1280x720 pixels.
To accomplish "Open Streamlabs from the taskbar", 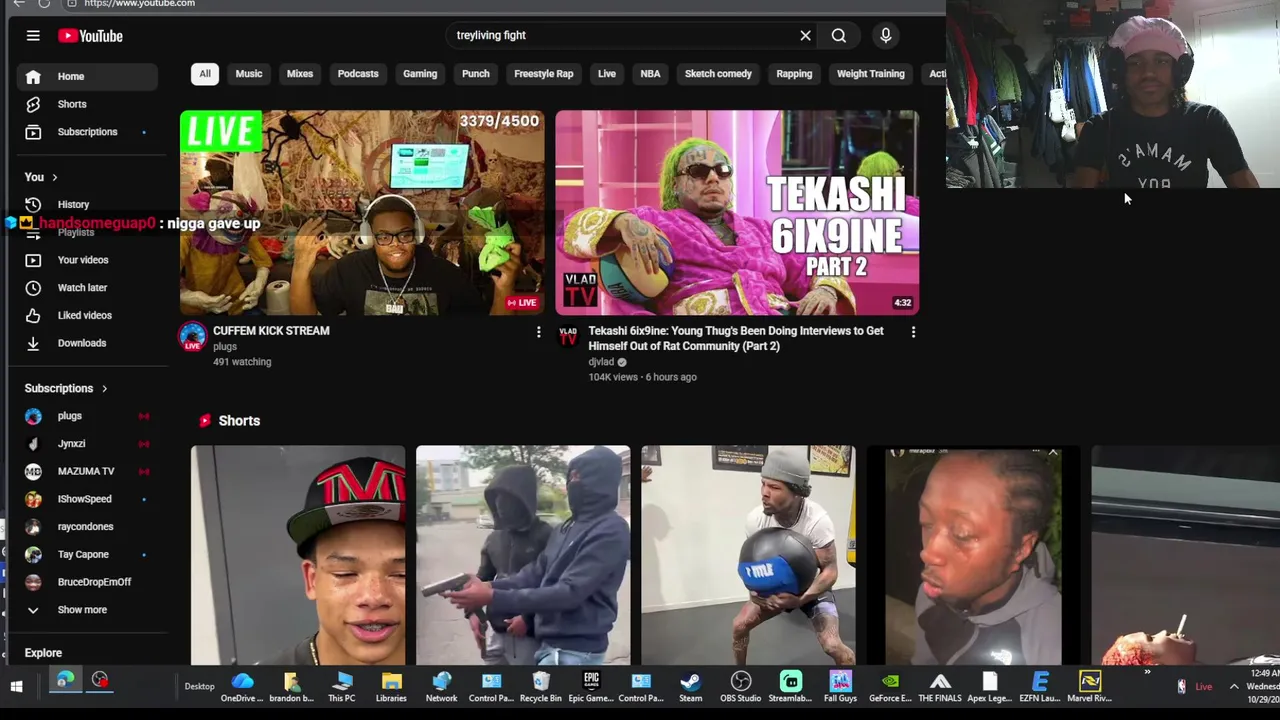I will [790, 686].
